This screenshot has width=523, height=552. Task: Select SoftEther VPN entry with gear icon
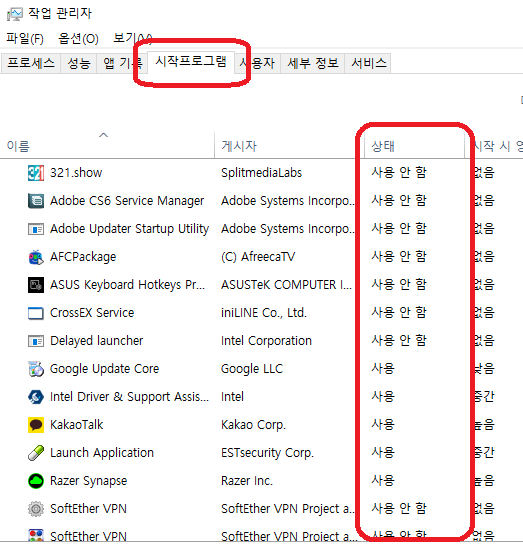[88, 509]
